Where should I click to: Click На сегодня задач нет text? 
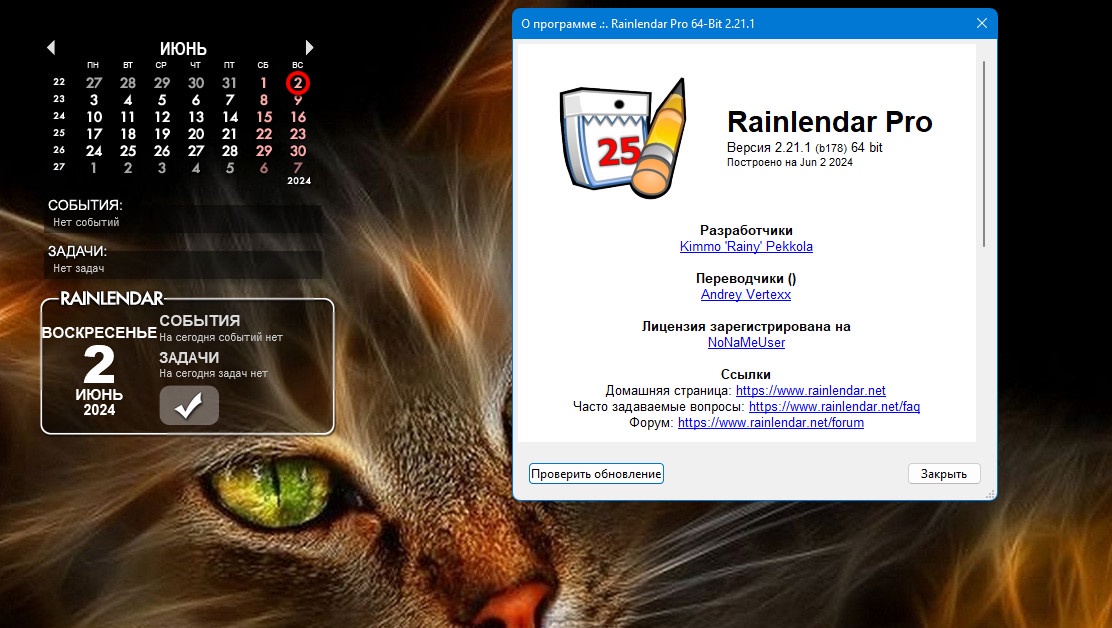tap(213, 374)
